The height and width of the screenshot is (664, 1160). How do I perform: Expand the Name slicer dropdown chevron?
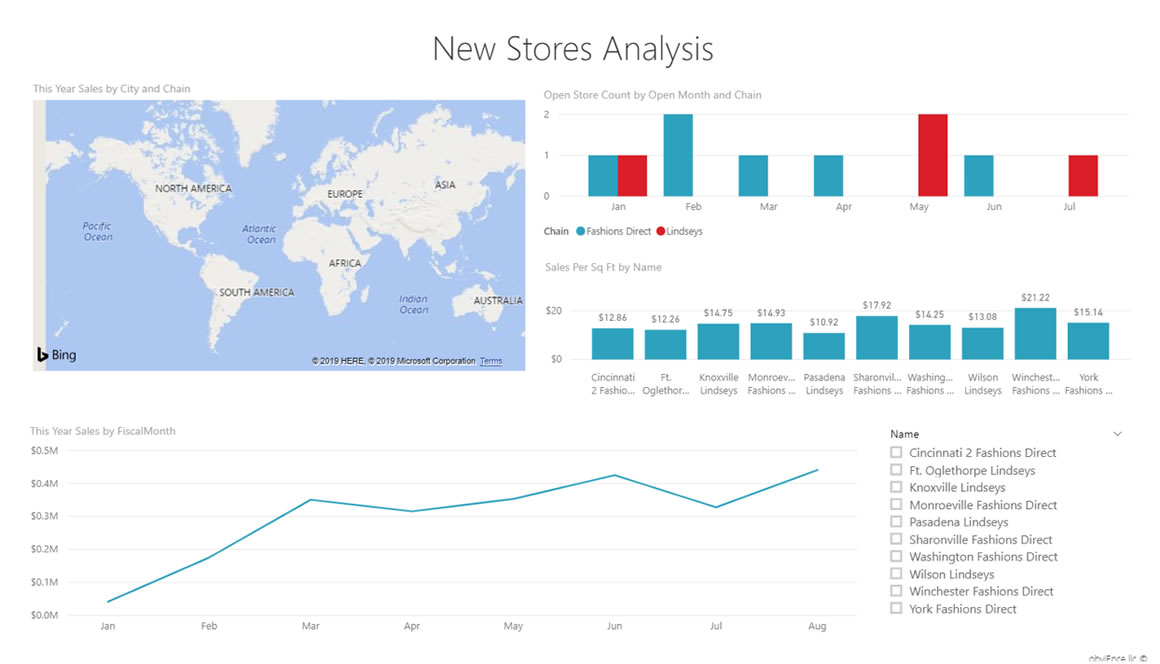point(1117,434)
